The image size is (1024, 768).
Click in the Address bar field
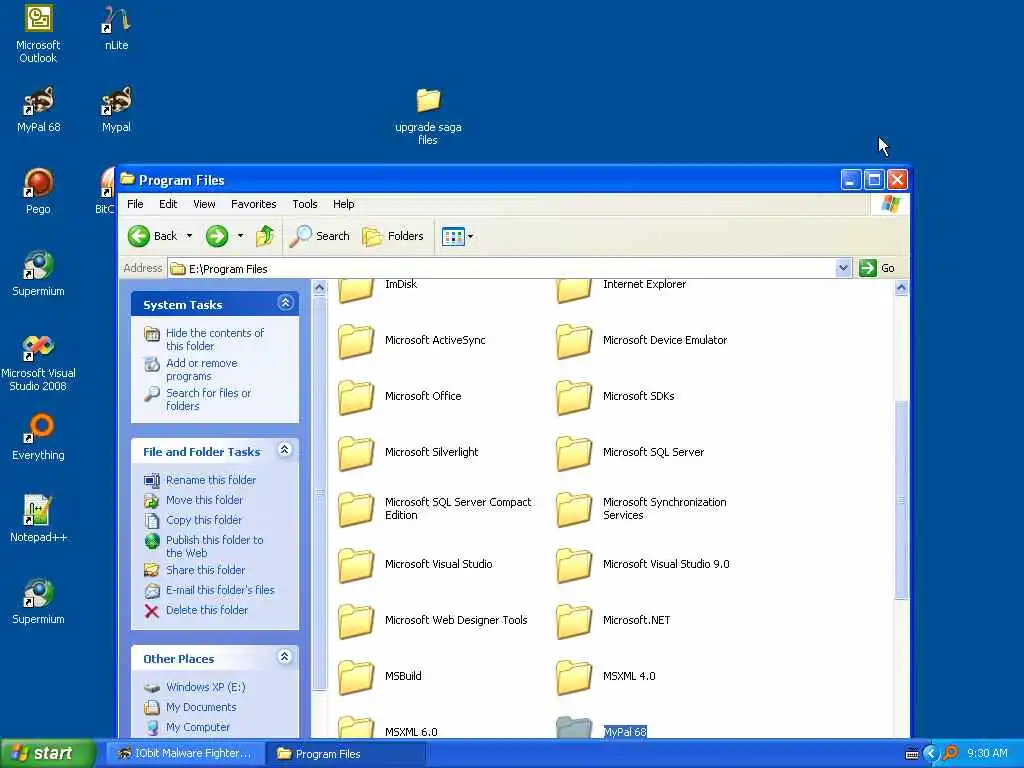tap(502, 268)
